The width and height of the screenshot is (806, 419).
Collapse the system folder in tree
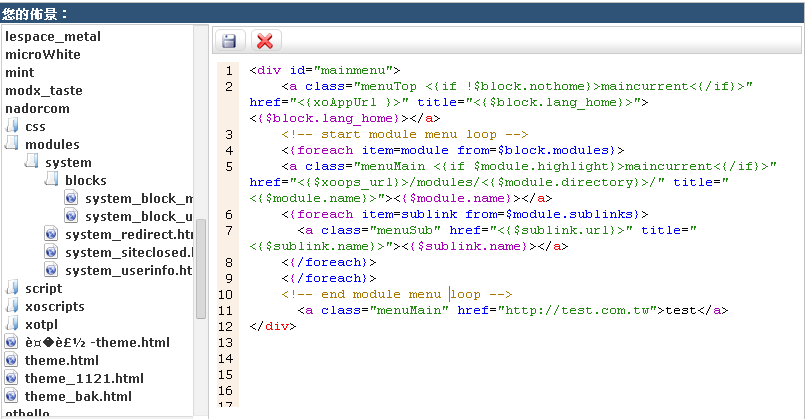[32, 163]
